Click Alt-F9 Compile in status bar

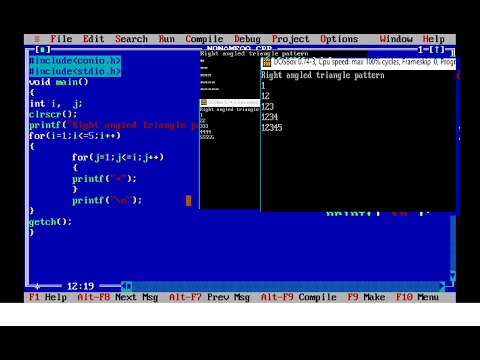pos(299,297)
